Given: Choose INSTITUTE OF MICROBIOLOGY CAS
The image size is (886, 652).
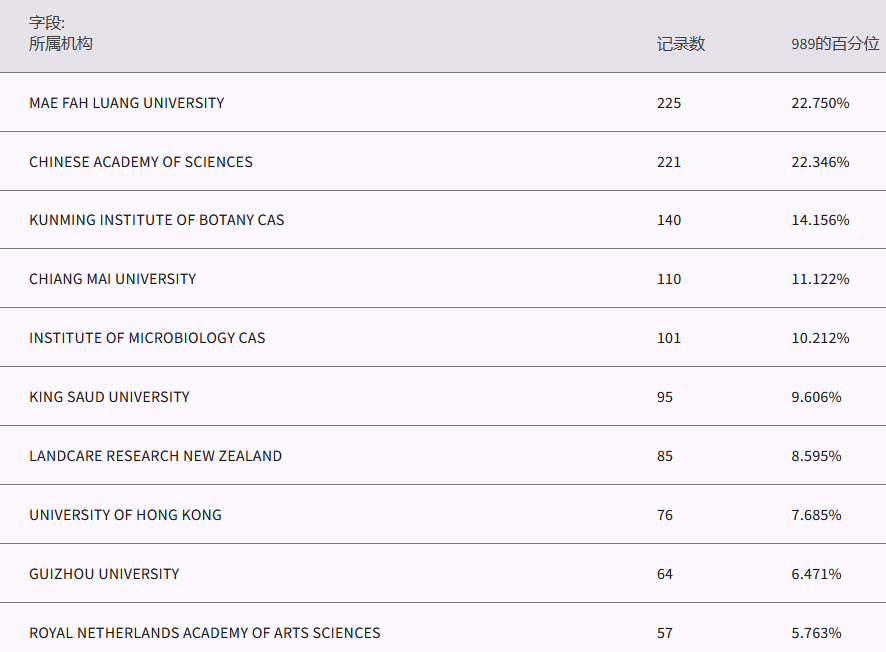Looking at the screenshot, I should 147,338.
